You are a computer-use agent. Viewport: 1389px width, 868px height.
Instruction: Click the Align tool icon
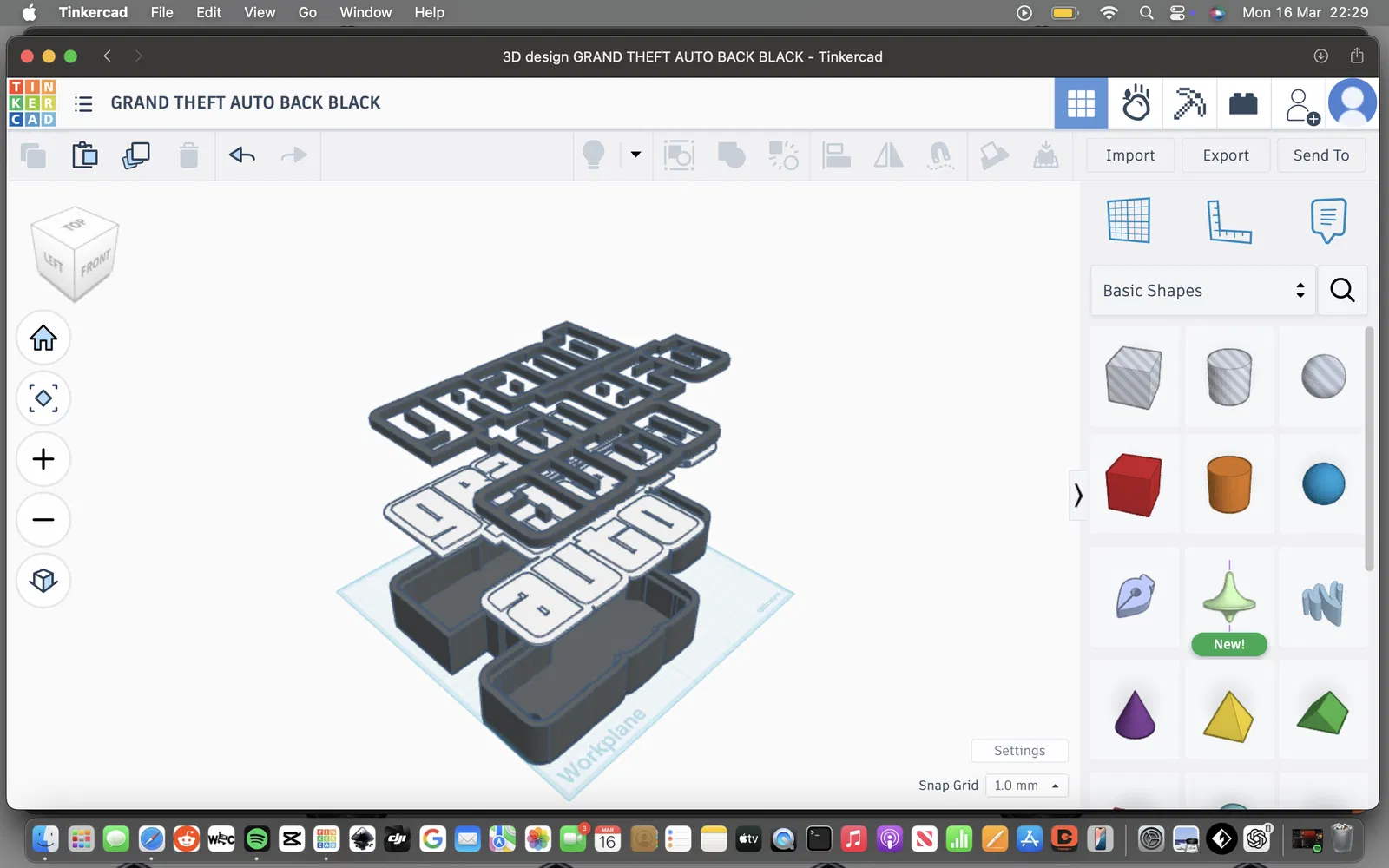coord(836,155)
